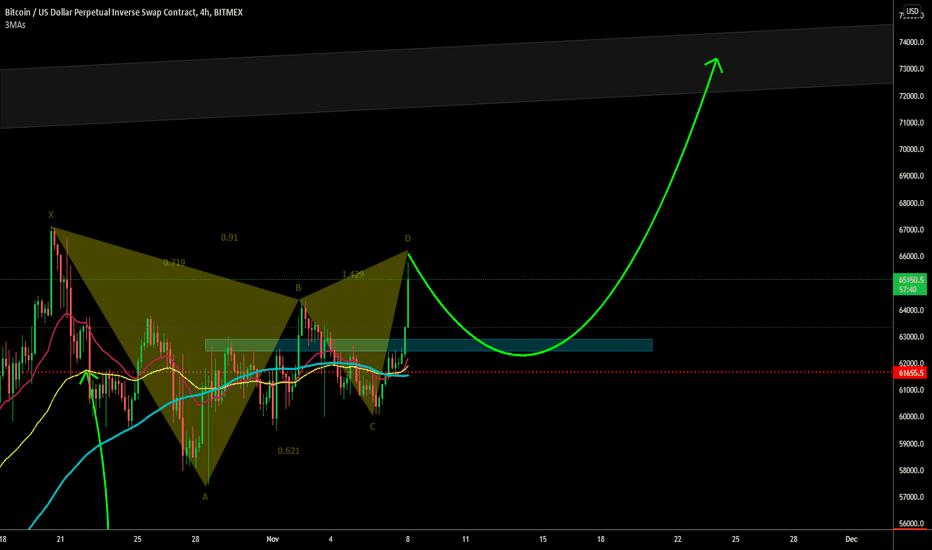Click the 0.719 ratio label on pattern
The height and width of the screenshot is (550, 932).
click(x=174, y=262)
